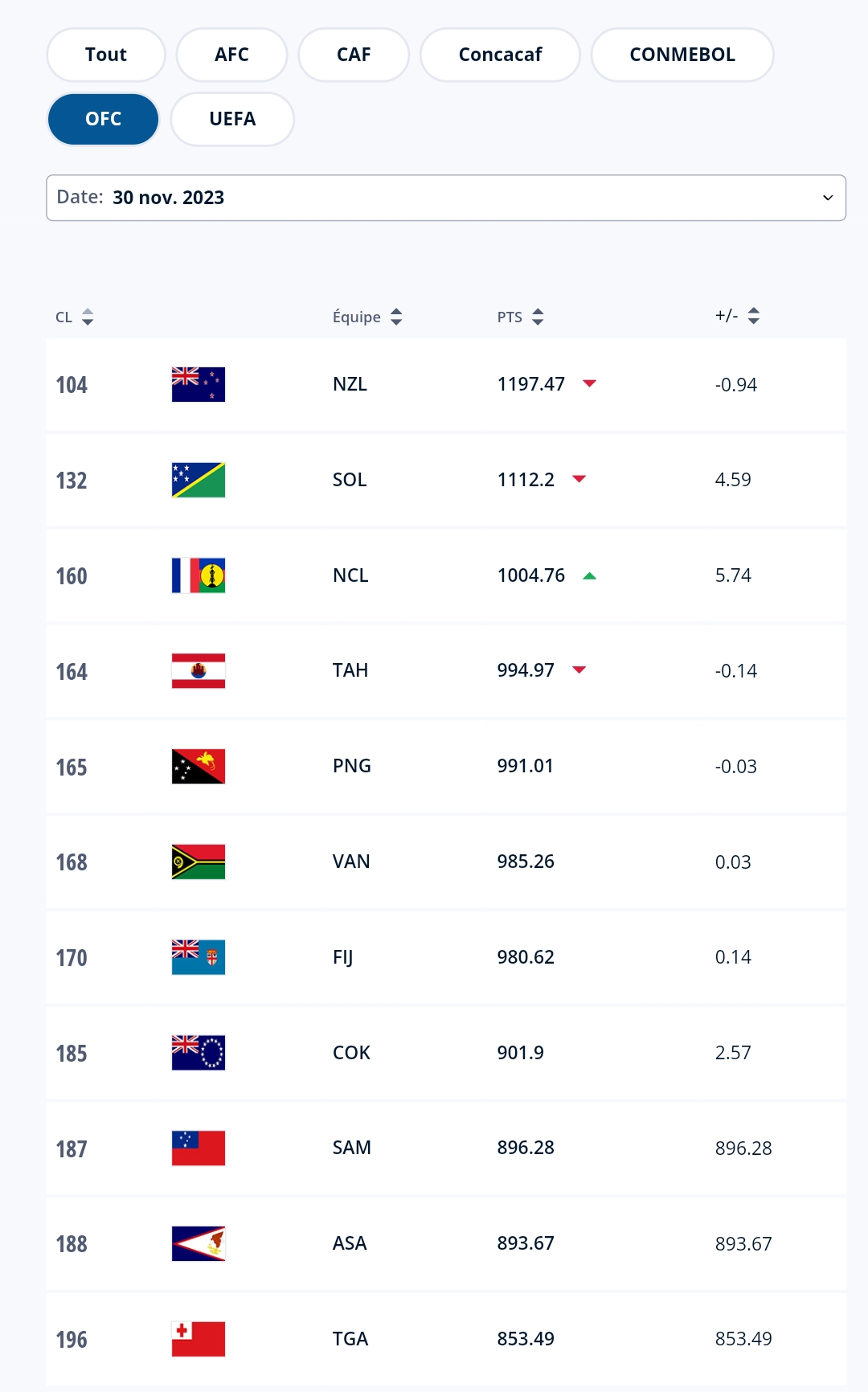Open the Date dropdown selector
This screenshot has width=868, height=1392.
click(x=446, y=198)
